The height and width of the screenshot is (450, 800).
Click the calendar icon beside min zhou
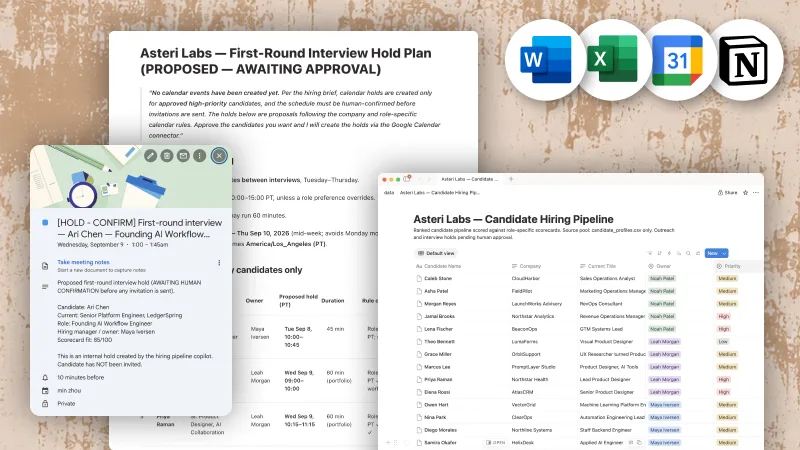pyautogui.click(x=45, y=391)
